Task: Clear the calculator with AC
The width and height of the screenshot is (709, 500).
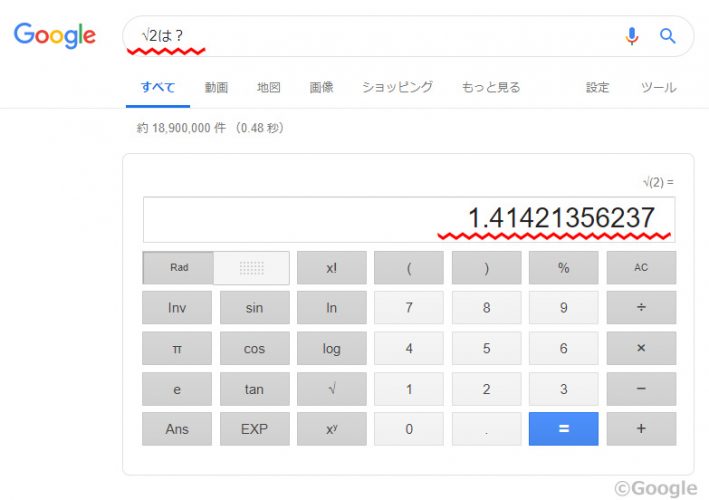Action: tap(641, 268)
